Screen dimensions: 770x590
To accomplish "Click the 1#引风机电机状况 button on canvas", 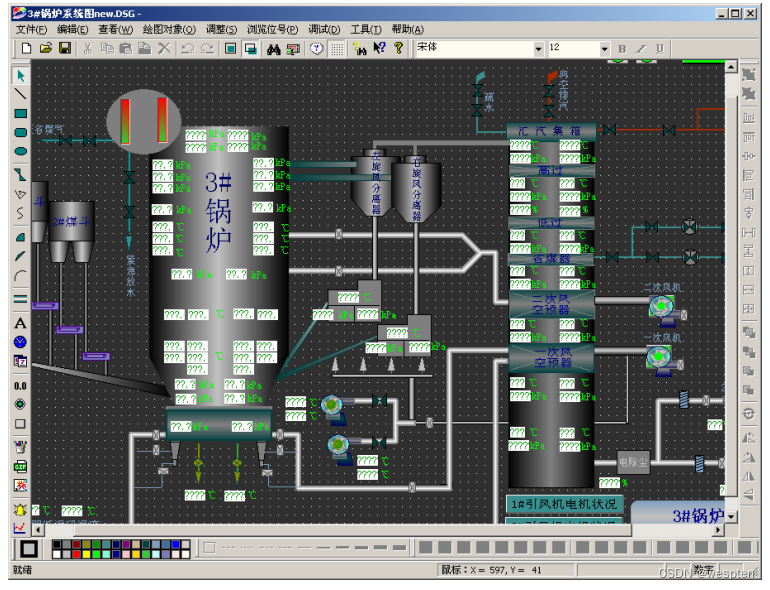I will [564, 504].
